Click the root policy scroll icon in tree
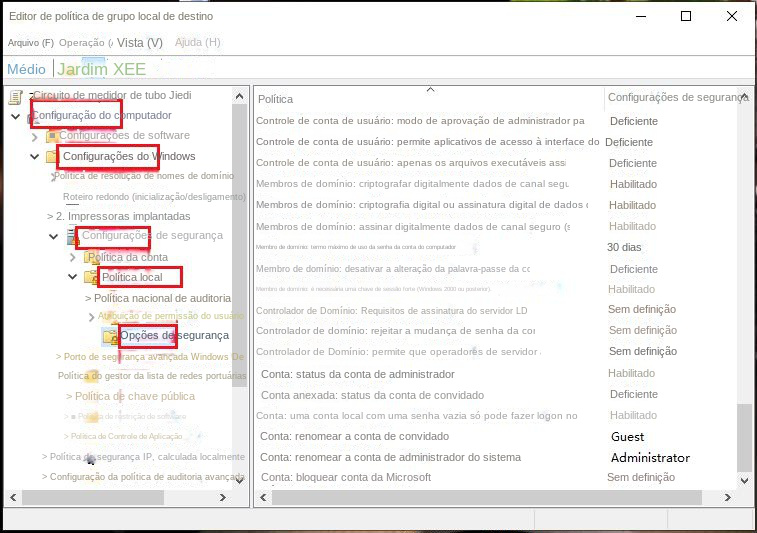This screenshot has height=533, width=757. (x=15, y=97)
